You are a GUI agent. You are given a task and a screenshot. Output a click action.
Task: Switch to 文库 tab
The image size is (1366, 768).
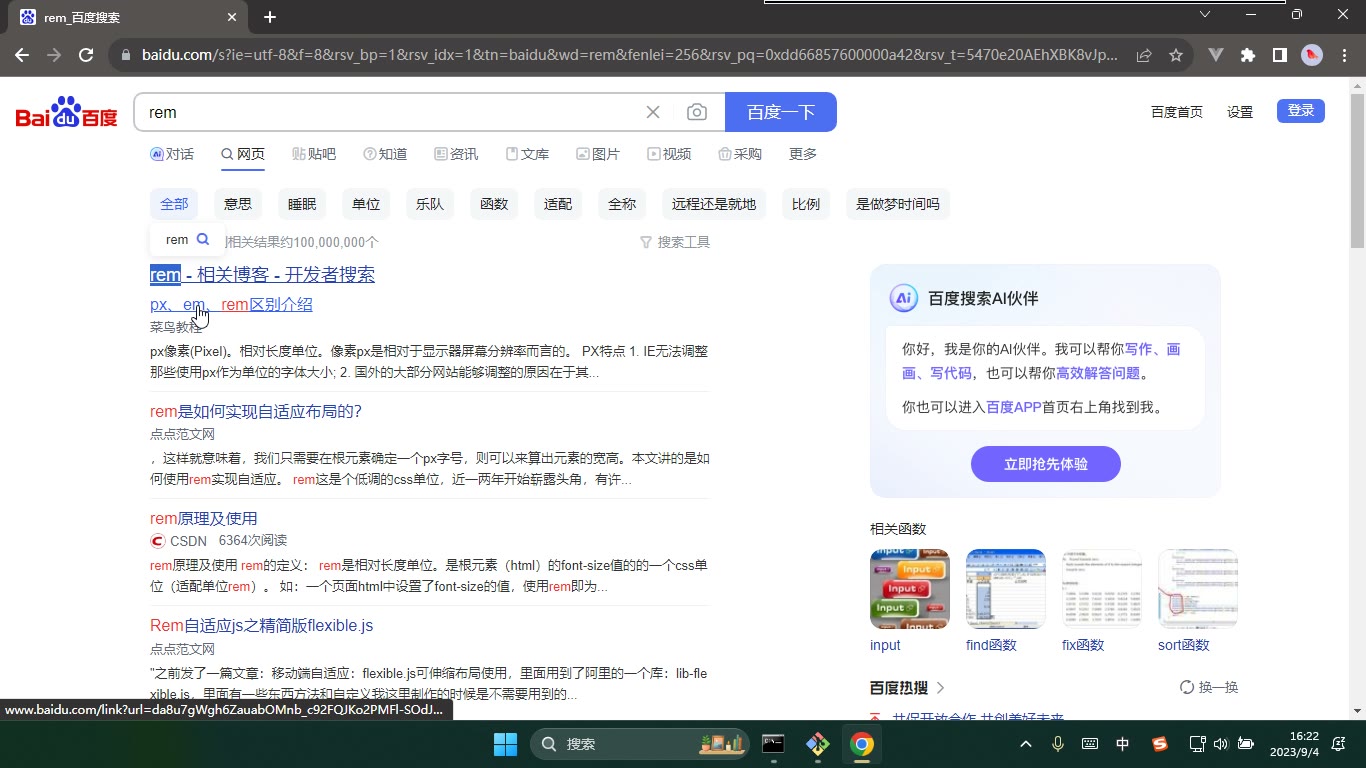pyautogui.click(x=527, y=154)
